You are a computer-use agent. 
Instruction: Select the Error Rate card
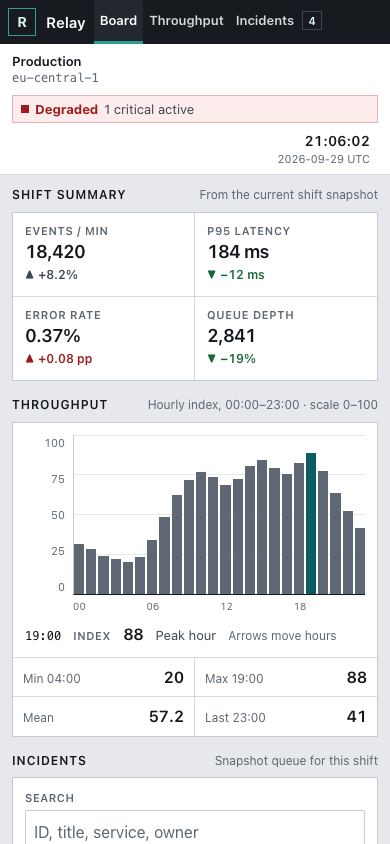tap(103, 338)
